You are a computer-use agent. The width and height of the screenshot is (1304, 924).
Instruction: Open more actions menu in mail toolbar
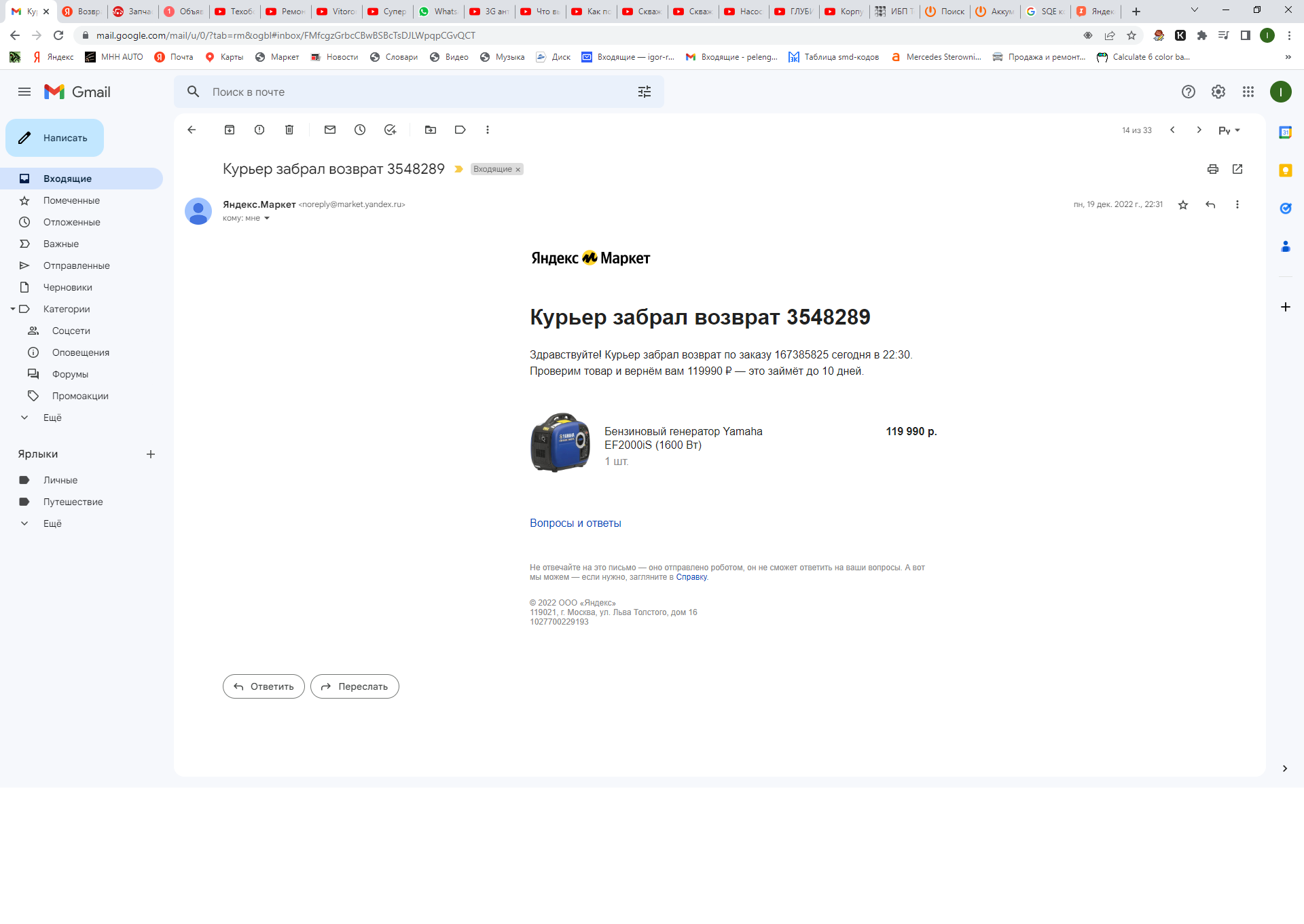(x=488, y=130)
